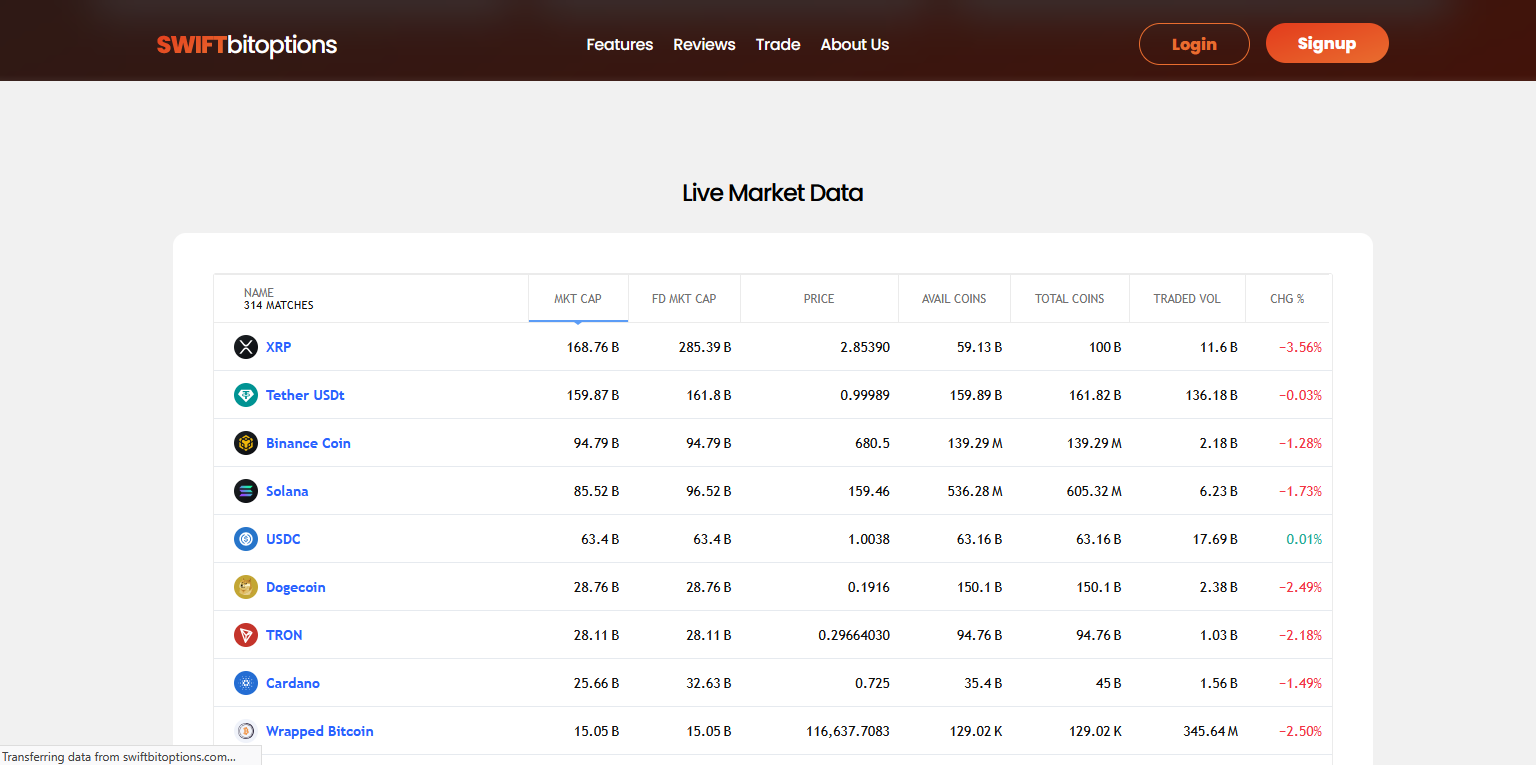
Task: Sort by the TOTAL COINS column
Action: (1070, 299)
